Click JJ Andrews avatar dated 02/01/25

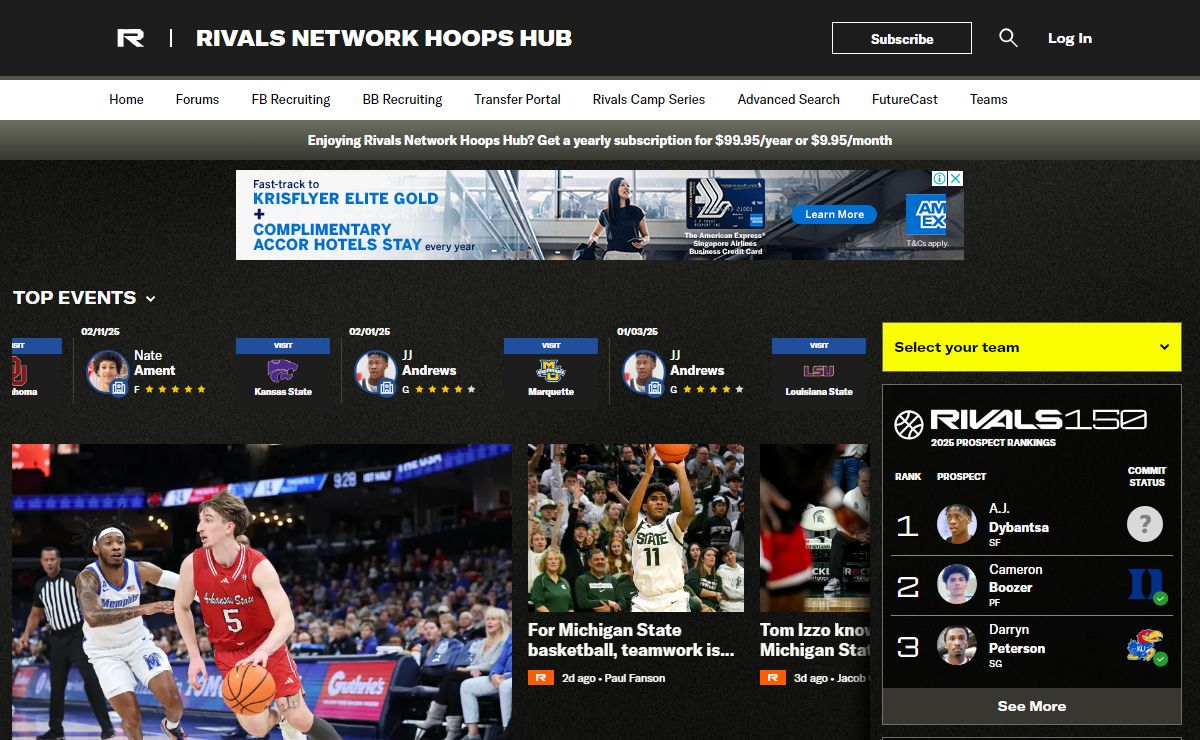(x=375, y=372)
